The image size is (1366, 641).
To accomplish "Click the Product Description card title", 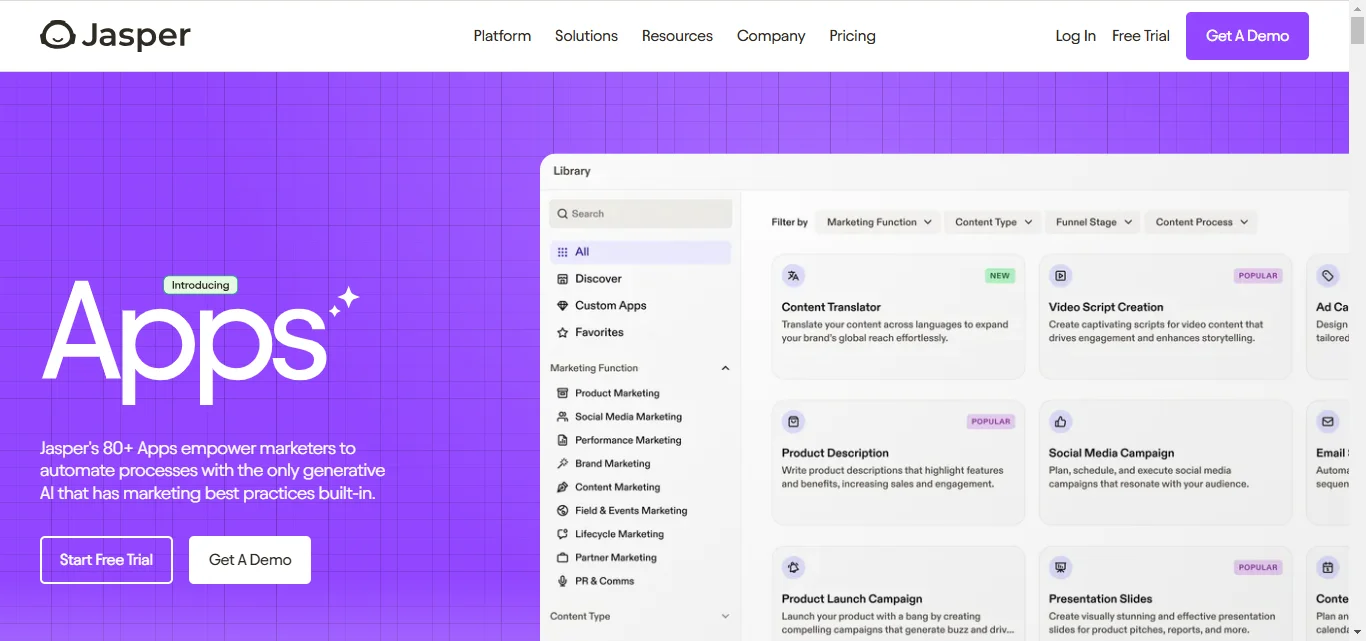I will [835, 453].
